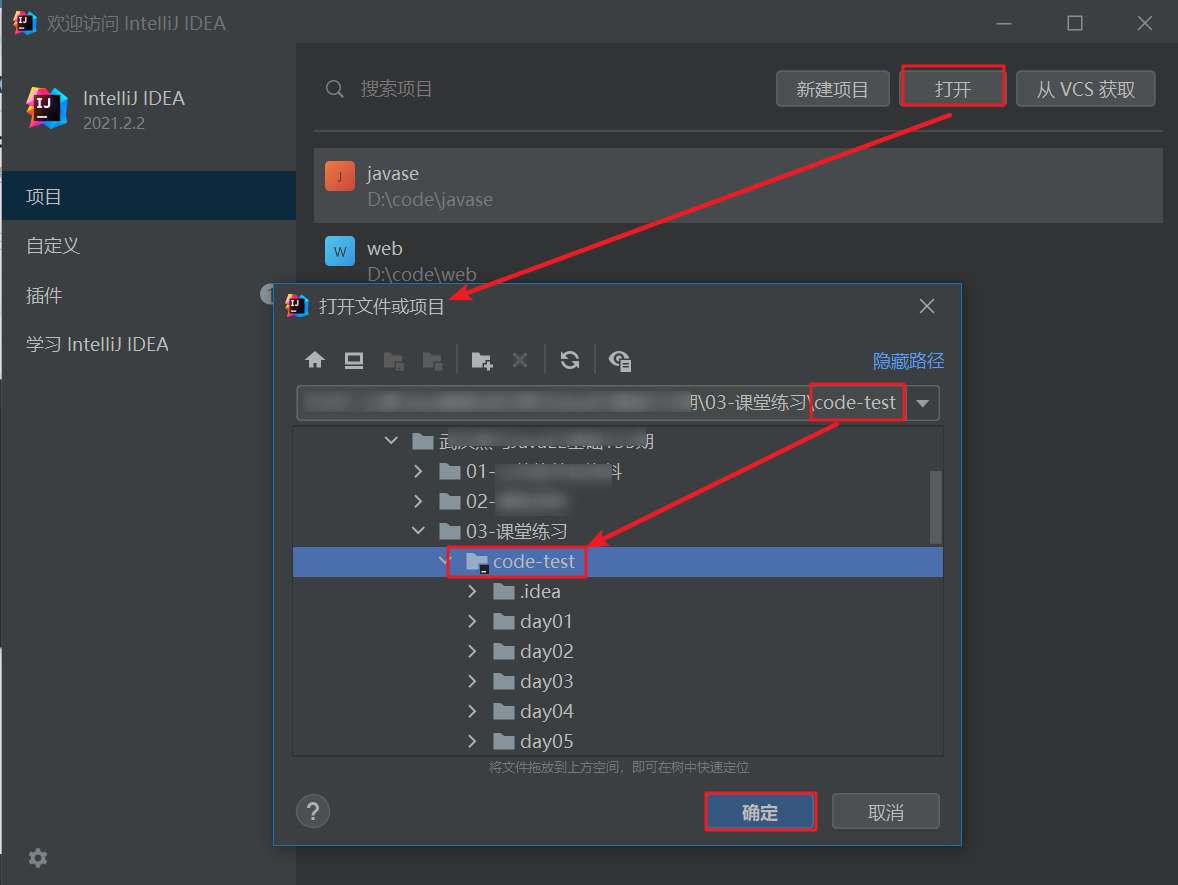Click the D:\code\javase path text
The image size is (1178, 885).
pos(430,200)
